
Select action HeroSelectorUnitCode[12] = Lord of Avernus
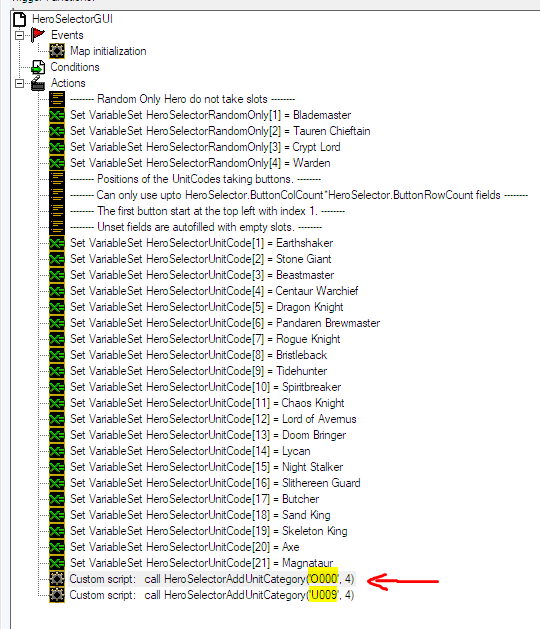click(213, 419)
